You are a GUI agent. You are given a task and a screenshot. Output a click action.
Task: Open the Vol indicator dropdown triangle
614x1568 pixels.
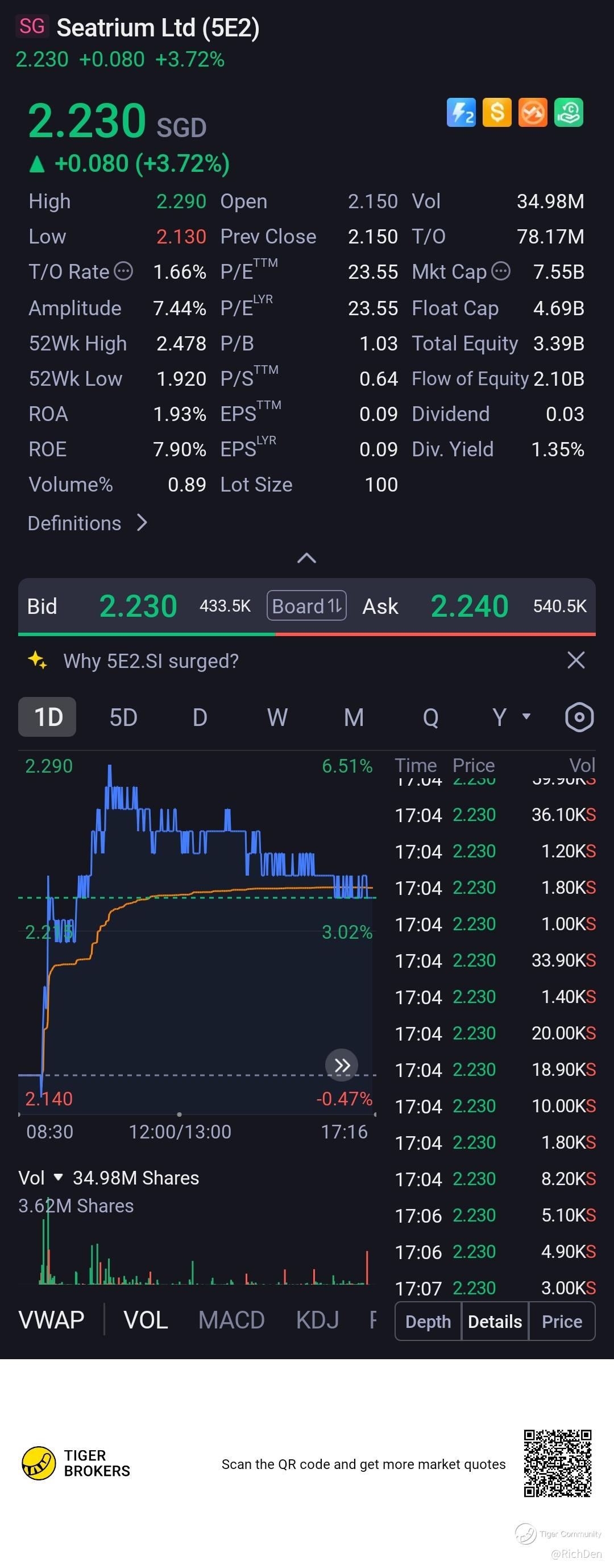coord(59,1178)
